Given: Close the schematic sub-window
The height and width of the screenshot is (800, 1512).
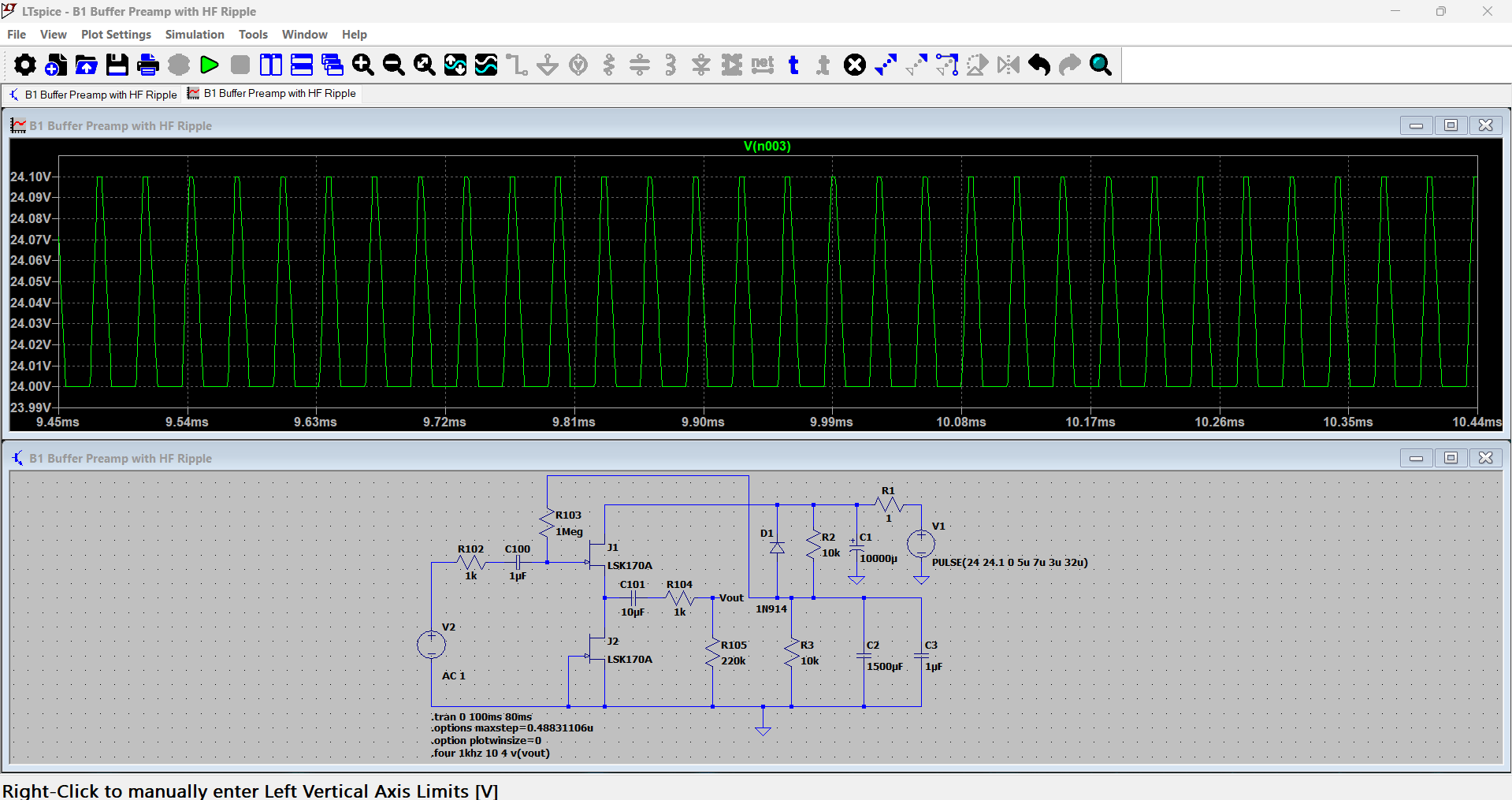Looking at the screenshot, I should [x=1485, y=458].
